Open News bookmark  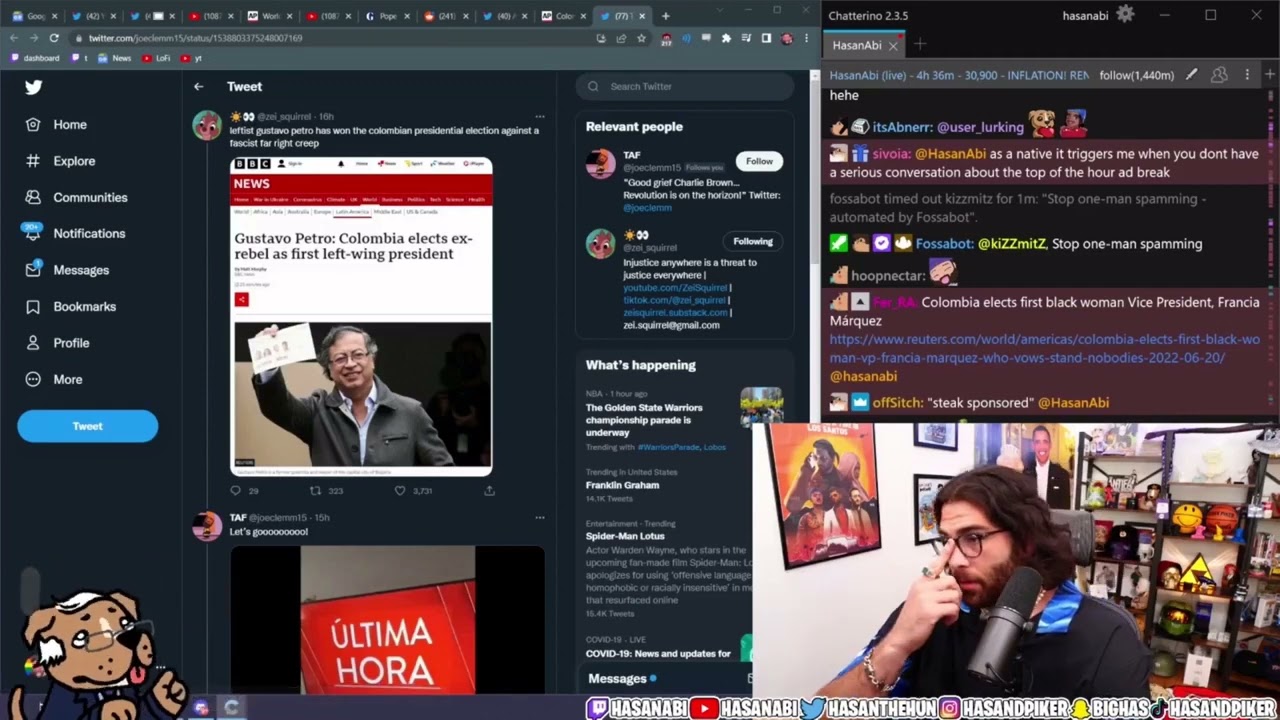[x=115, y=58]
